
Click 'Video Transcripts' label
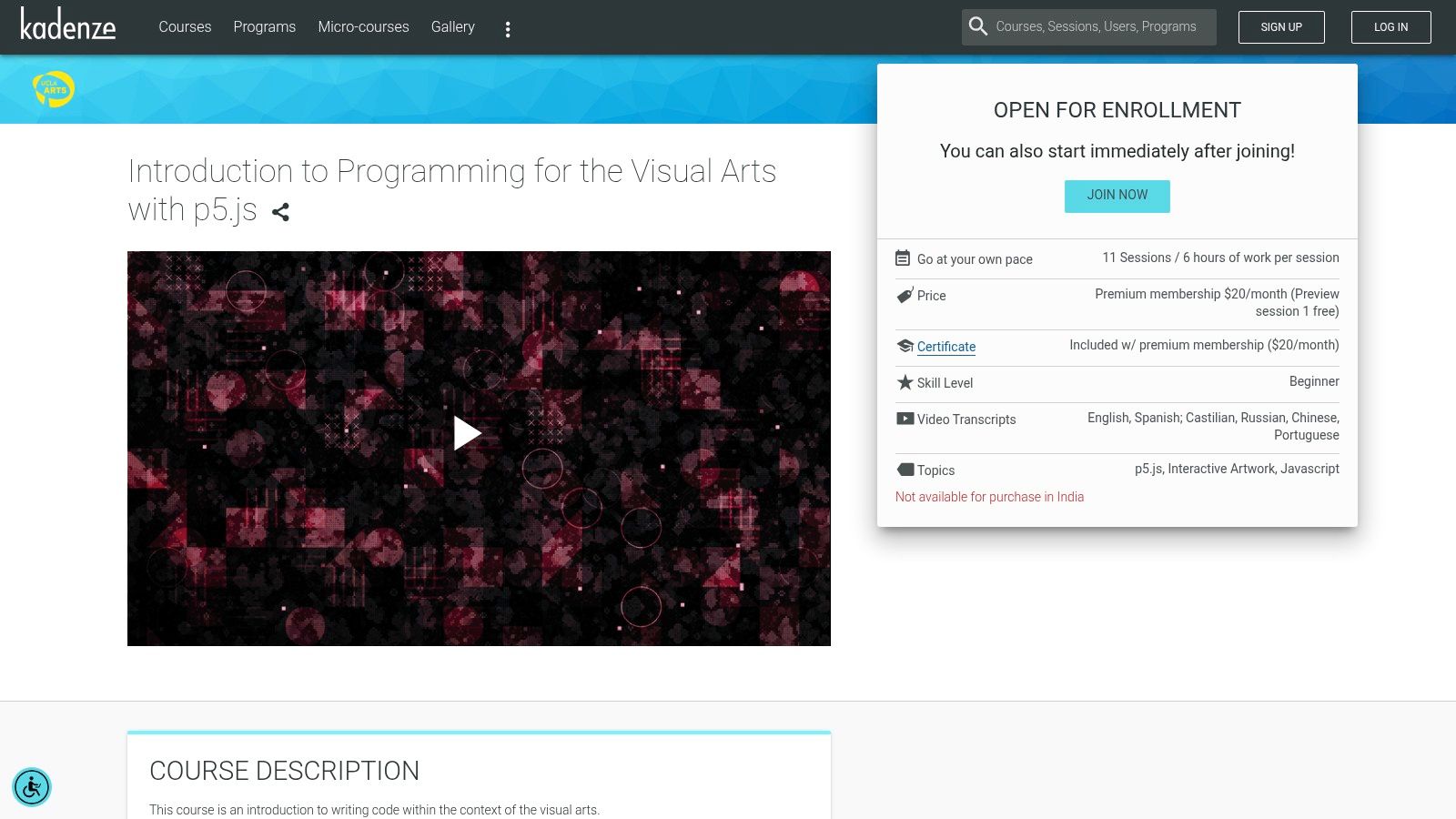pos(966,420)
